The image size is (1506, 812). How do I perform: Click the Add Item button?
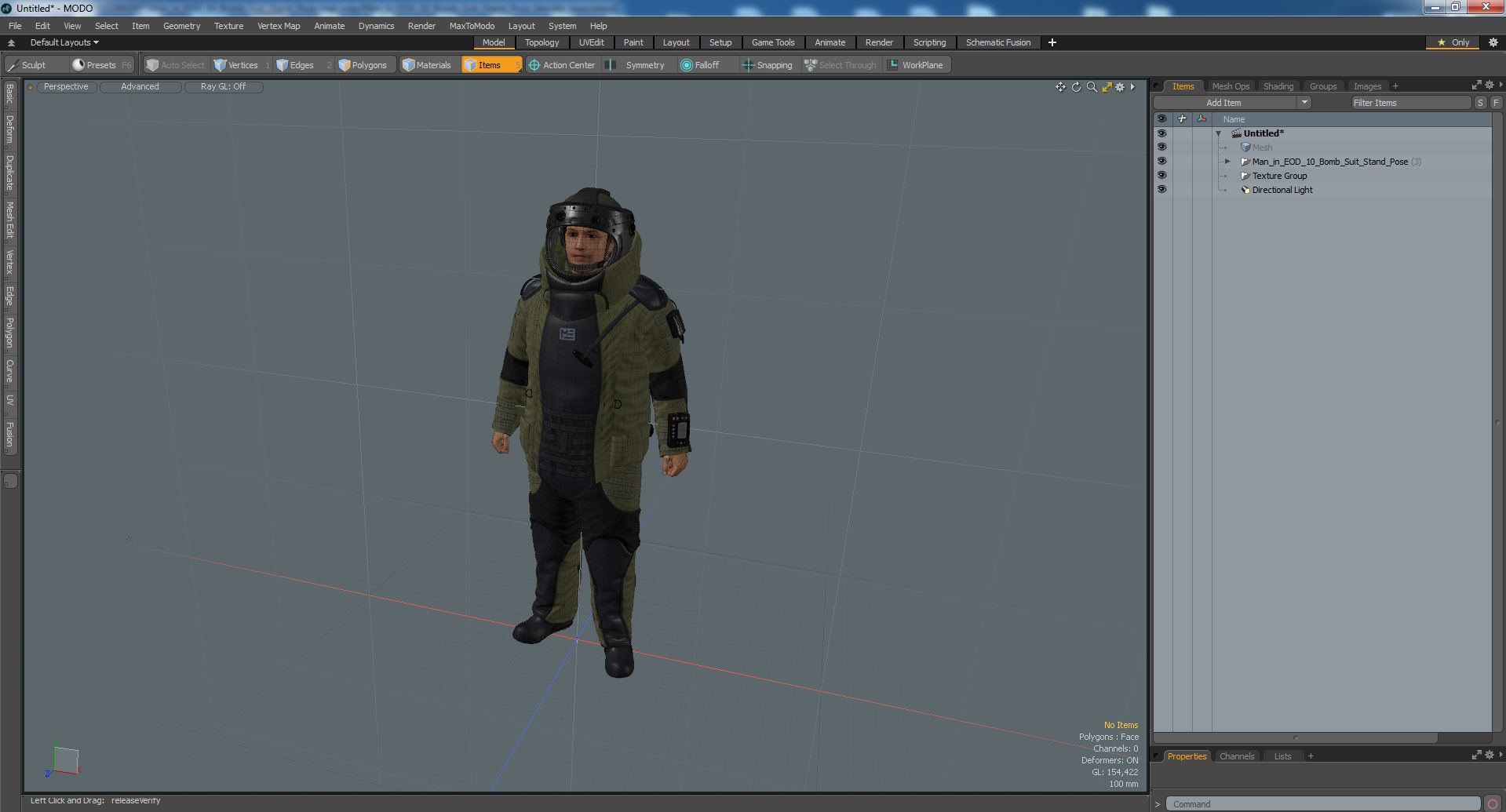coord(1223,103)
